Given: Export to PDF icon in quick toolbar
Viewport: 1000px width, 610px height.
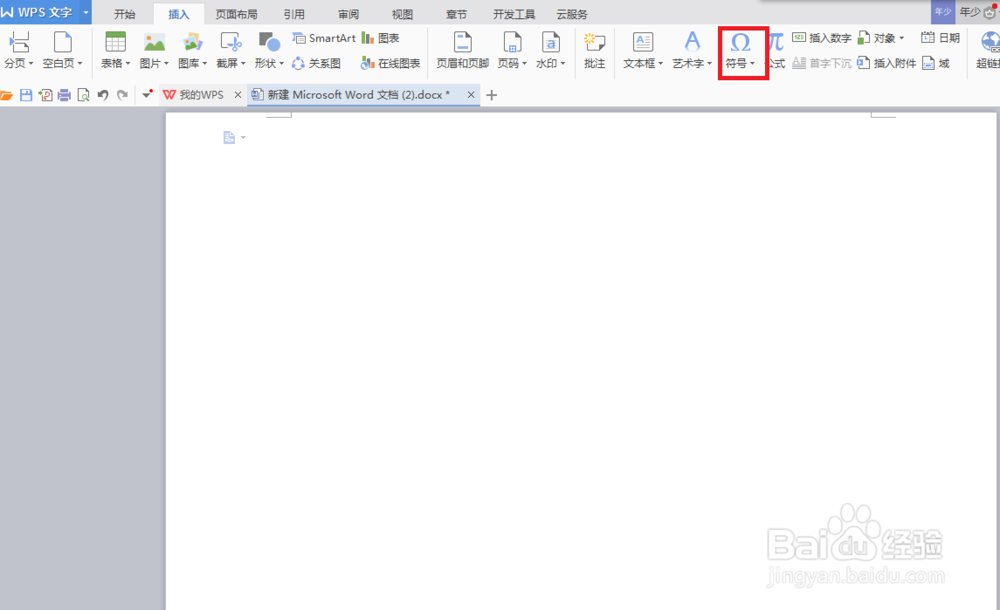Looking at the screenshot, I should click(x=45, y=95).
